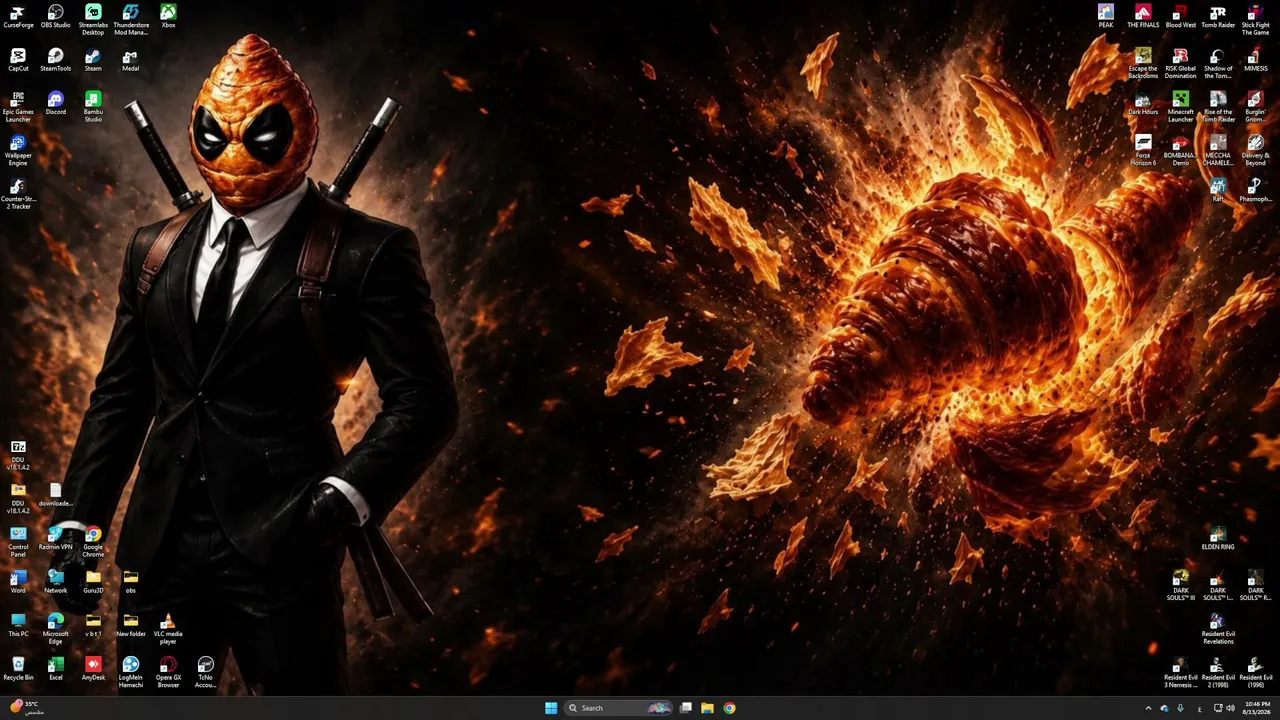The image size is (1280, 720).
Task: Select the AnyDesk shortcut
Action: click(x=93, y=669)
